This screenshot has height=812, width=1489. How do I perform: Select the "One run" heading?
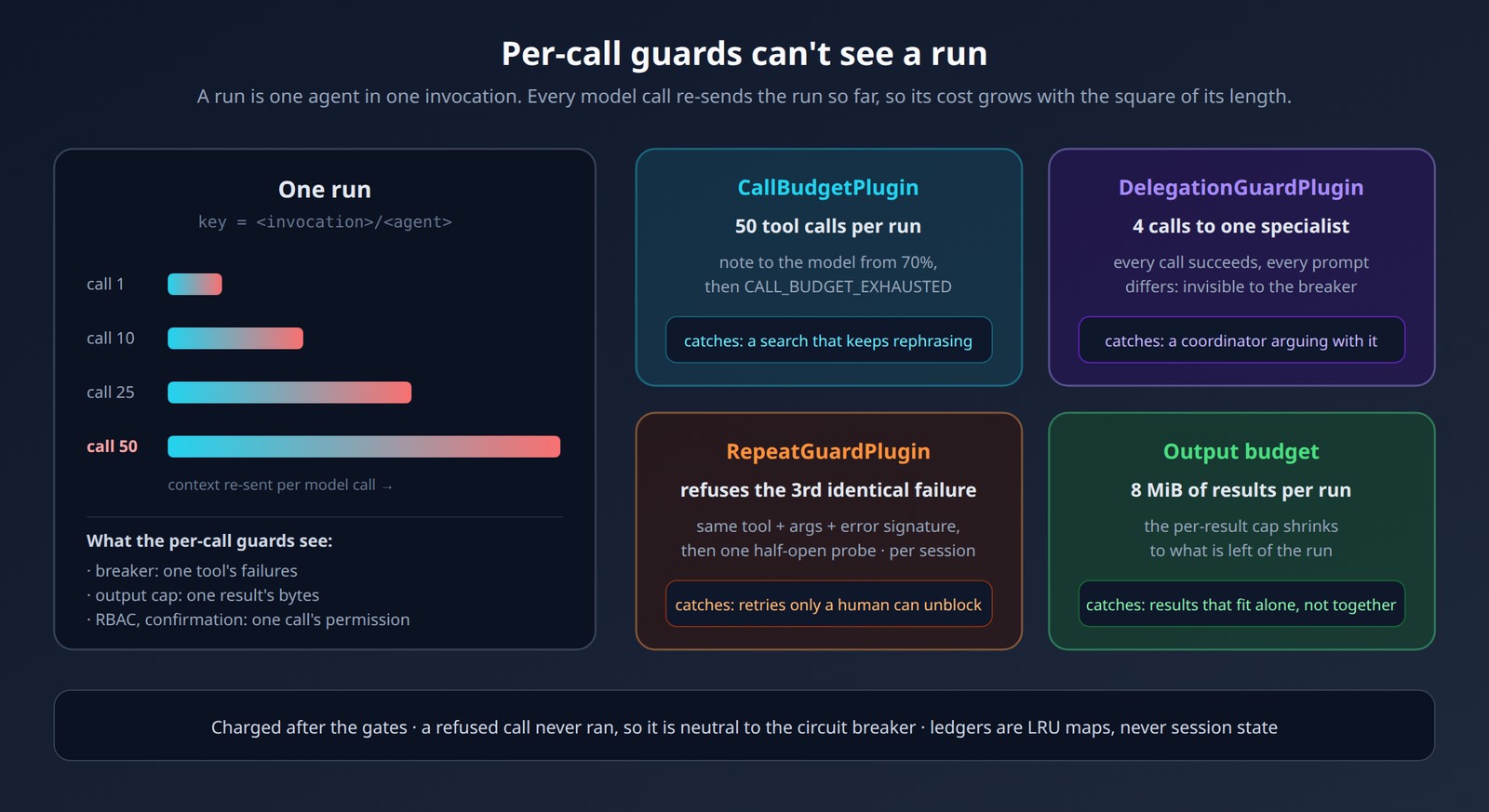point(325,190)
